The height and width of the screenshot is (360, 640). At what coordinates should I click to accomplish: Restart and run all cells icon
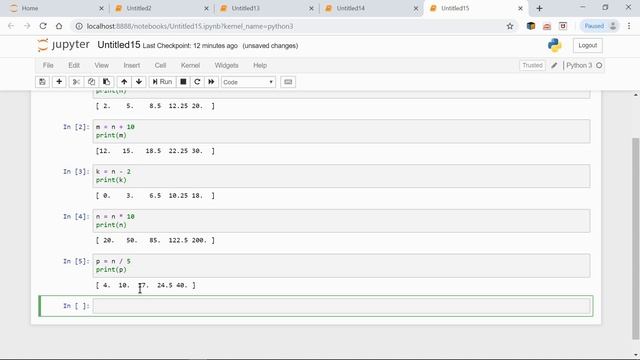[211, 82]
